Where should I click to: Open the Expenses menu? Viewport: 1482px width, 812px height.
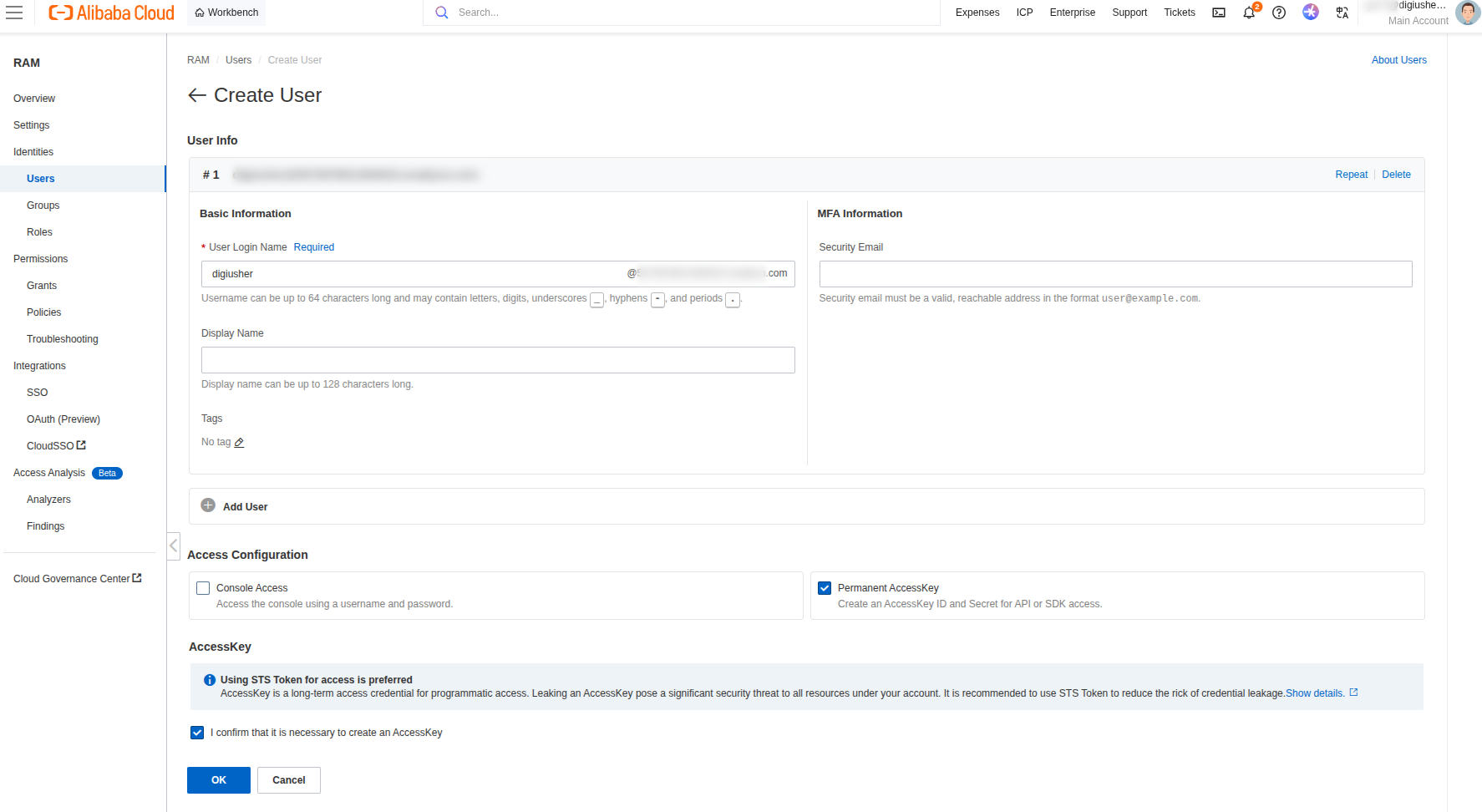[977, 13]
